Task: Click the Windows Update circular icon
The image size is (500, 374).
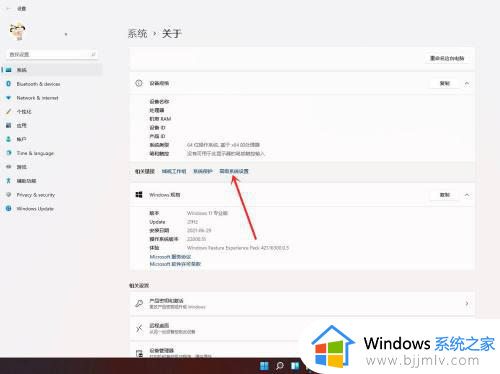Action: tap(9, 208)
